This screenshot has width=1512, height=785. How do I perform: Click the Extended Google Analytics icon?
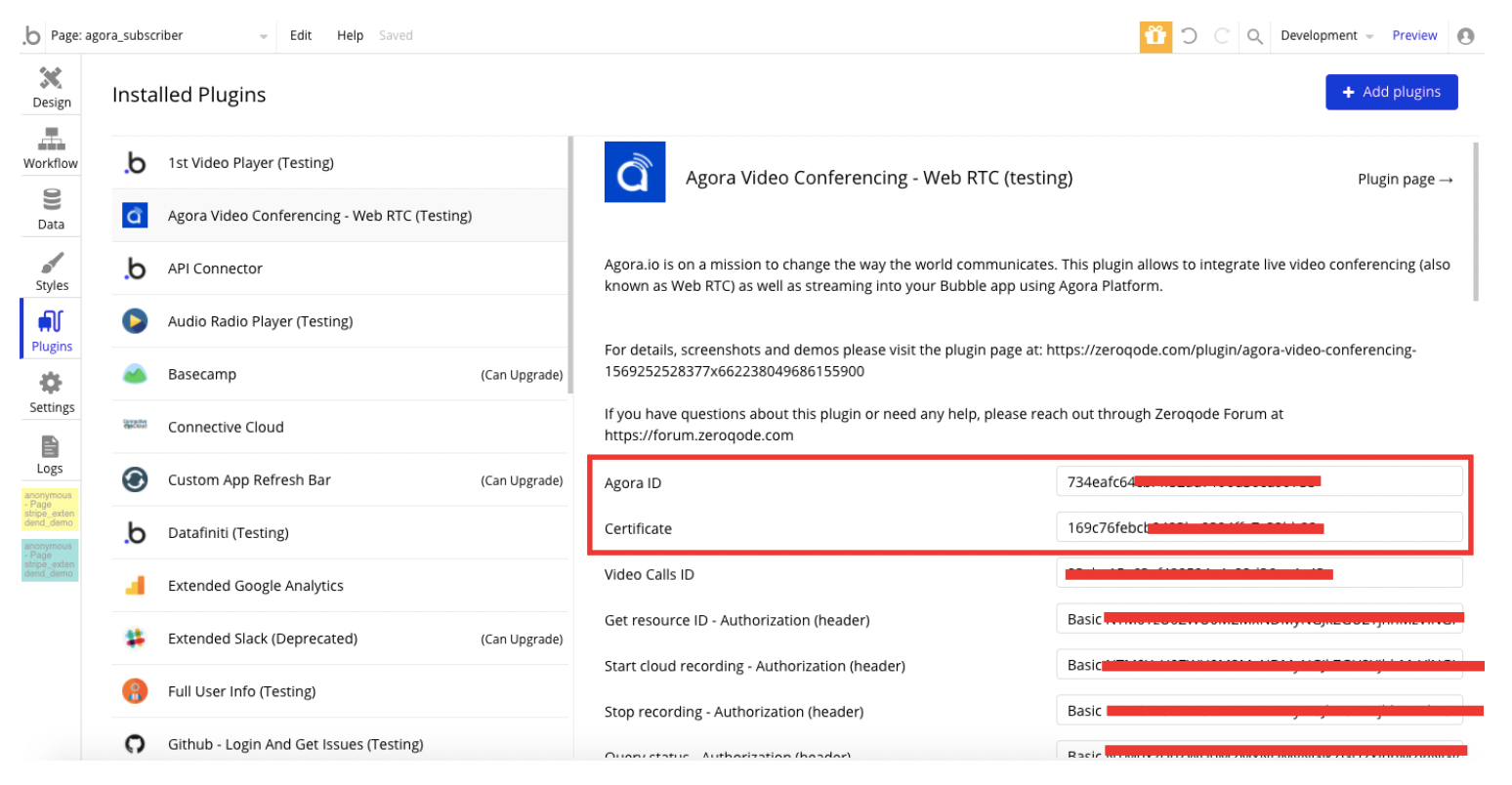(x=135, y=586)
